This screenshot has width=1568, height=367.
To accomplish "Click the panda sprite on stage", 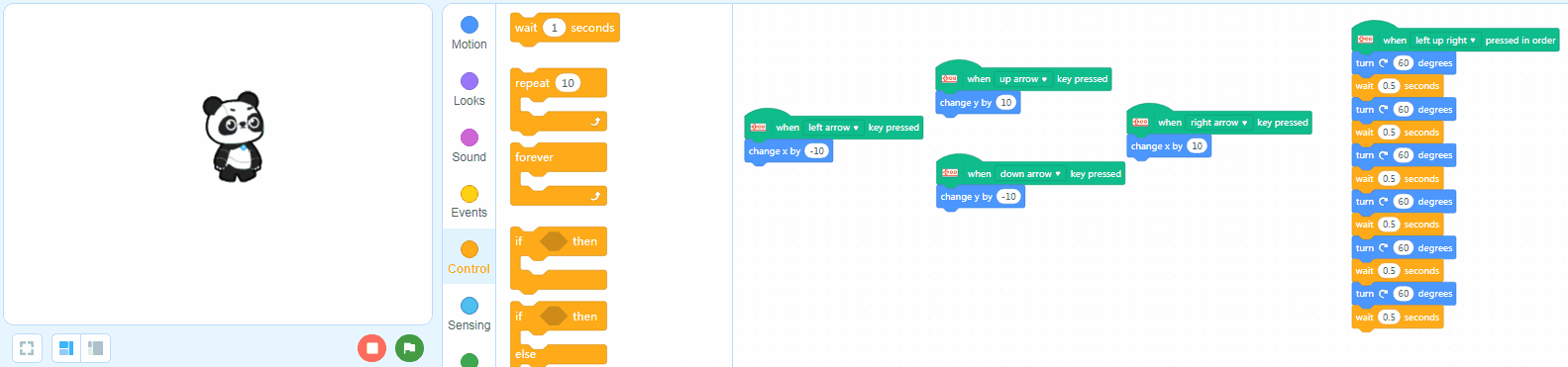I will click(x=234, y=137).
